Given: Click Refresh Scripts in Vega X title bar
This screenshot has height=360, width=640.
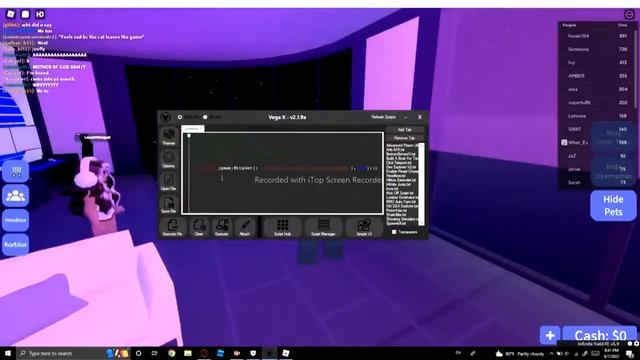Looking at the screenshot, I should coord(383,117).
